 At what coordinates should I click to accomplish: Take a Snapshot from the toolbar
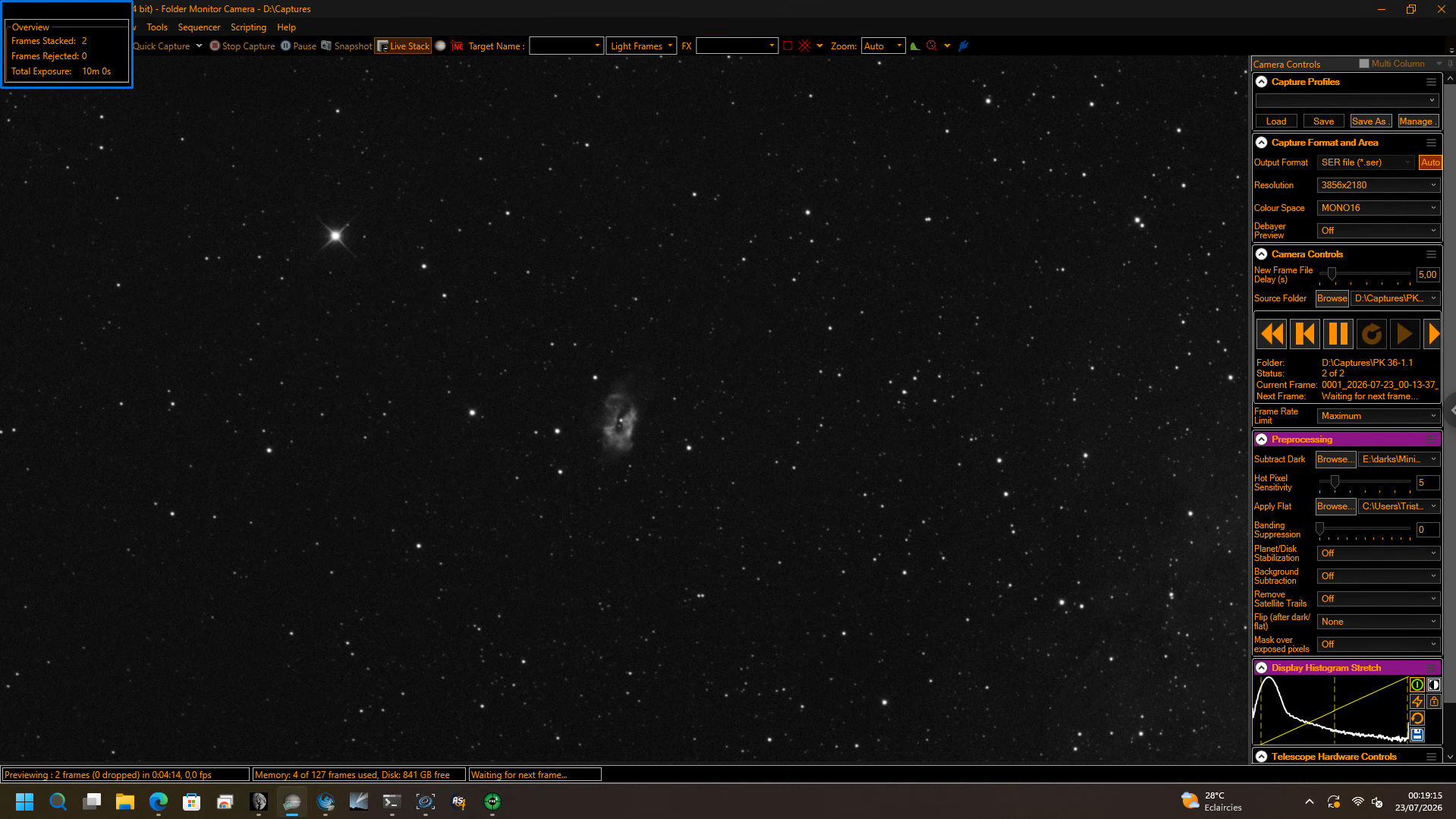click(x=346, y=46)
